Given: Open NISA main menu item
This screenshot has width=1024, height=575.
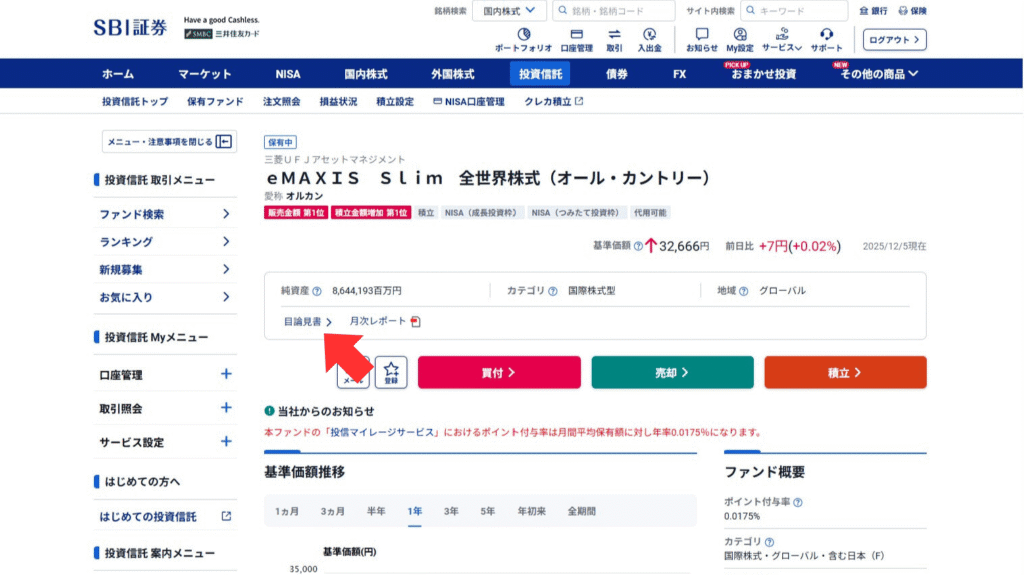Looking at the screenshot, I should pos(287,74).
